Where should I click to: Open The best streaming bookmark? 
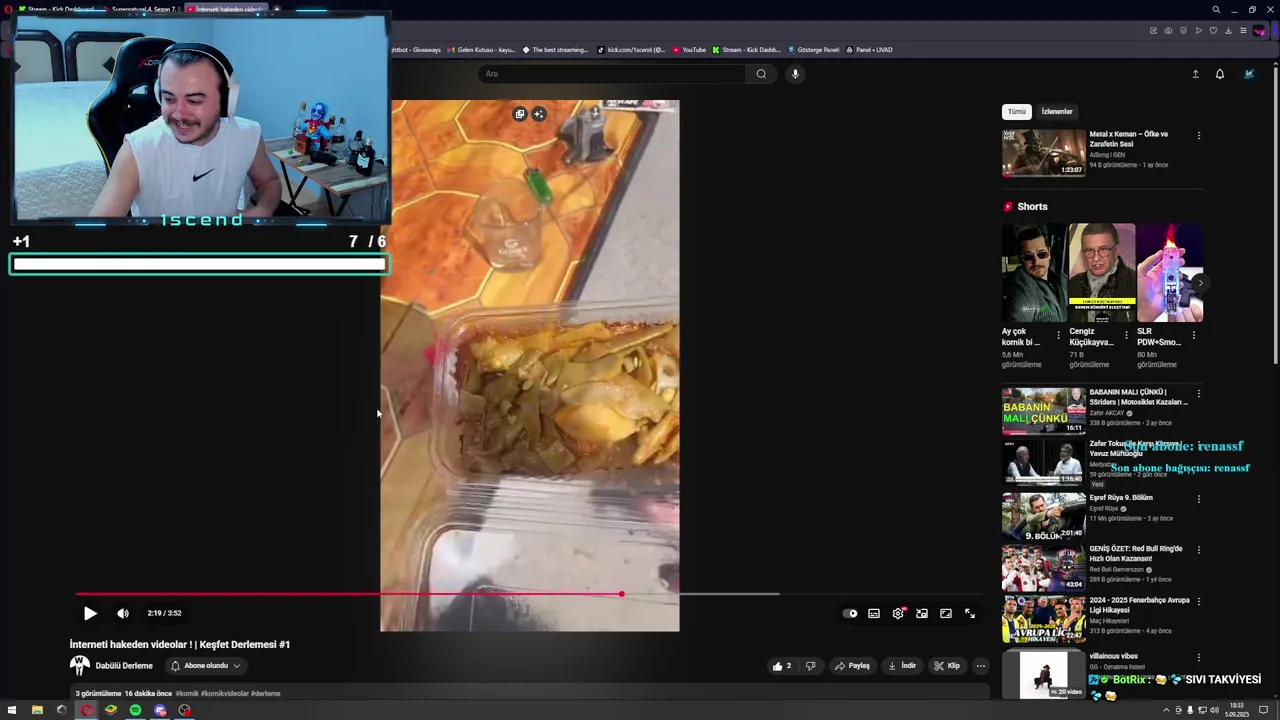(x=556, y=50)
